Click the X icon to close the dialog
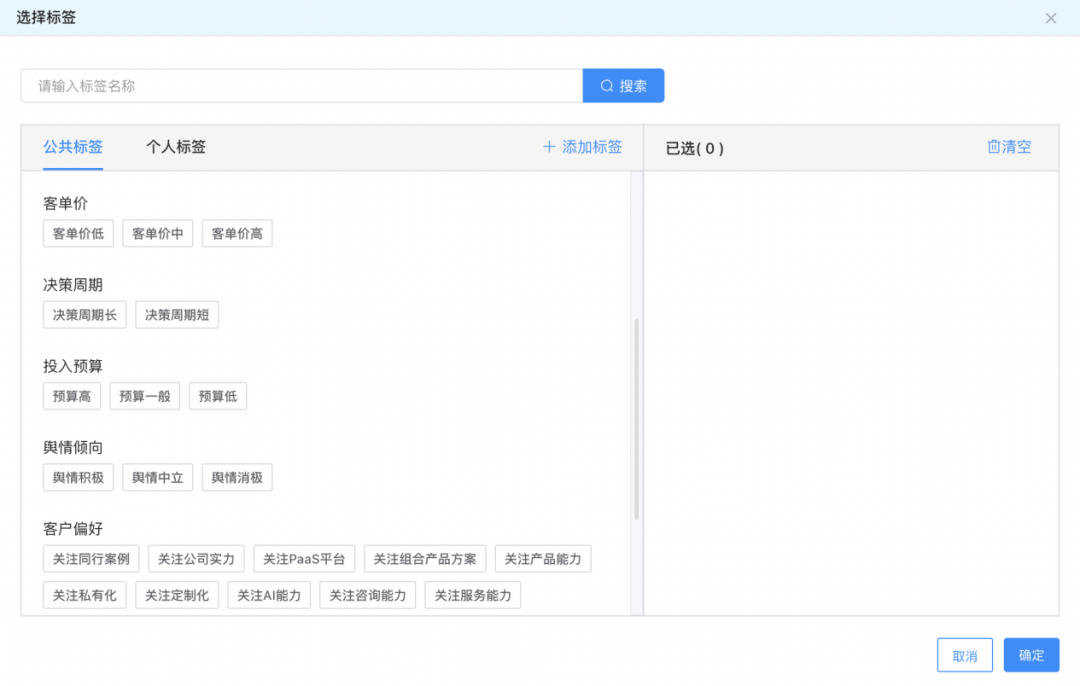1080x686 pixels. pyautogui.click(x=1051, y=18)
